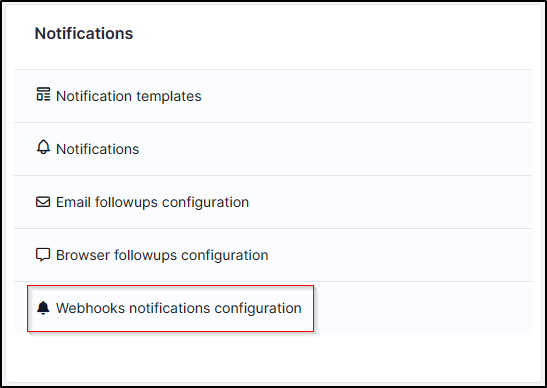The width and height of the screenshot is (547, 388).
Task: Click the word 'Email' in followups entry
Action: pyautogui.click(x=73, y=202)
